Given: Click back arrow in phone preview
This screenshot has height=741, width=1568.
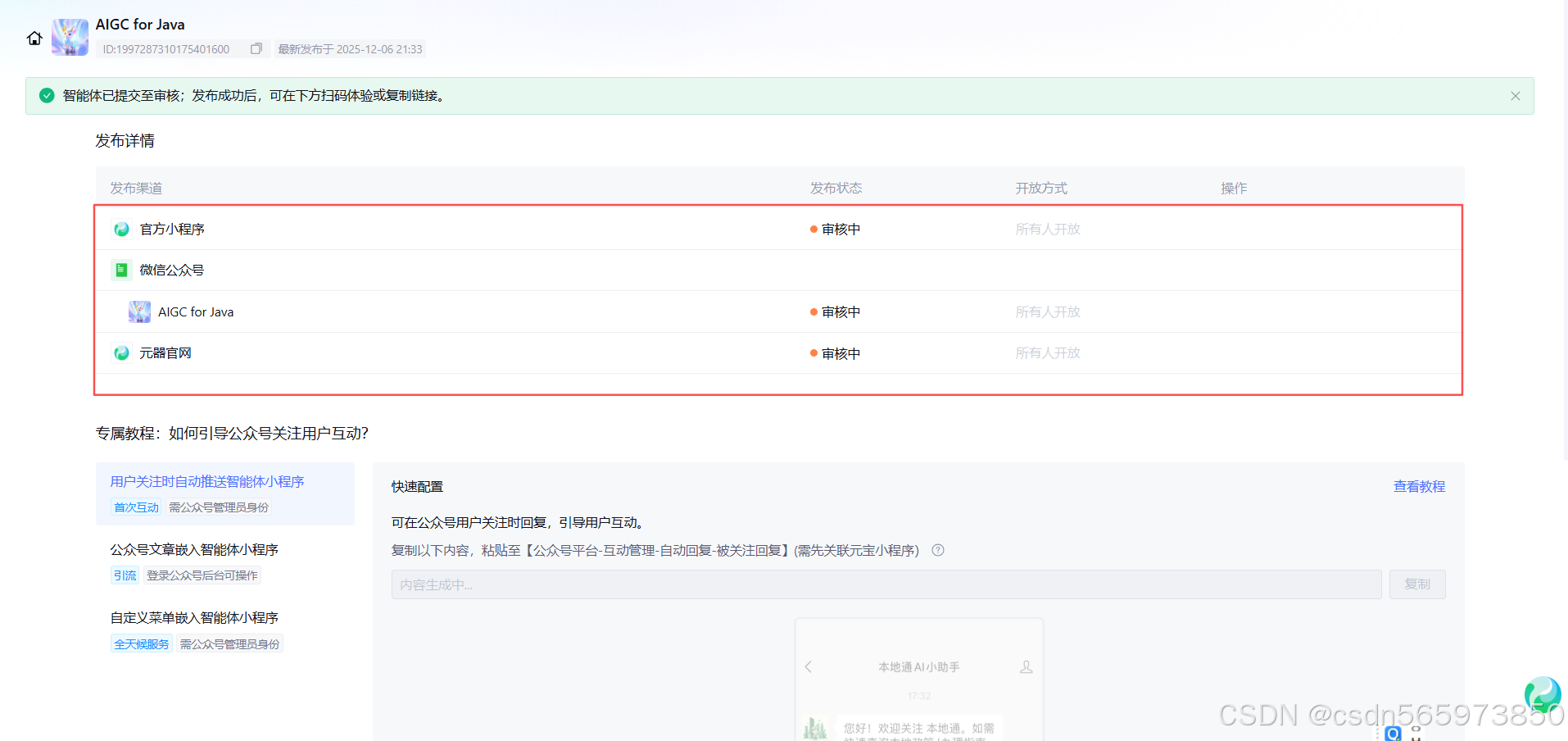Looking at the screenshot, I should (809, 667).
